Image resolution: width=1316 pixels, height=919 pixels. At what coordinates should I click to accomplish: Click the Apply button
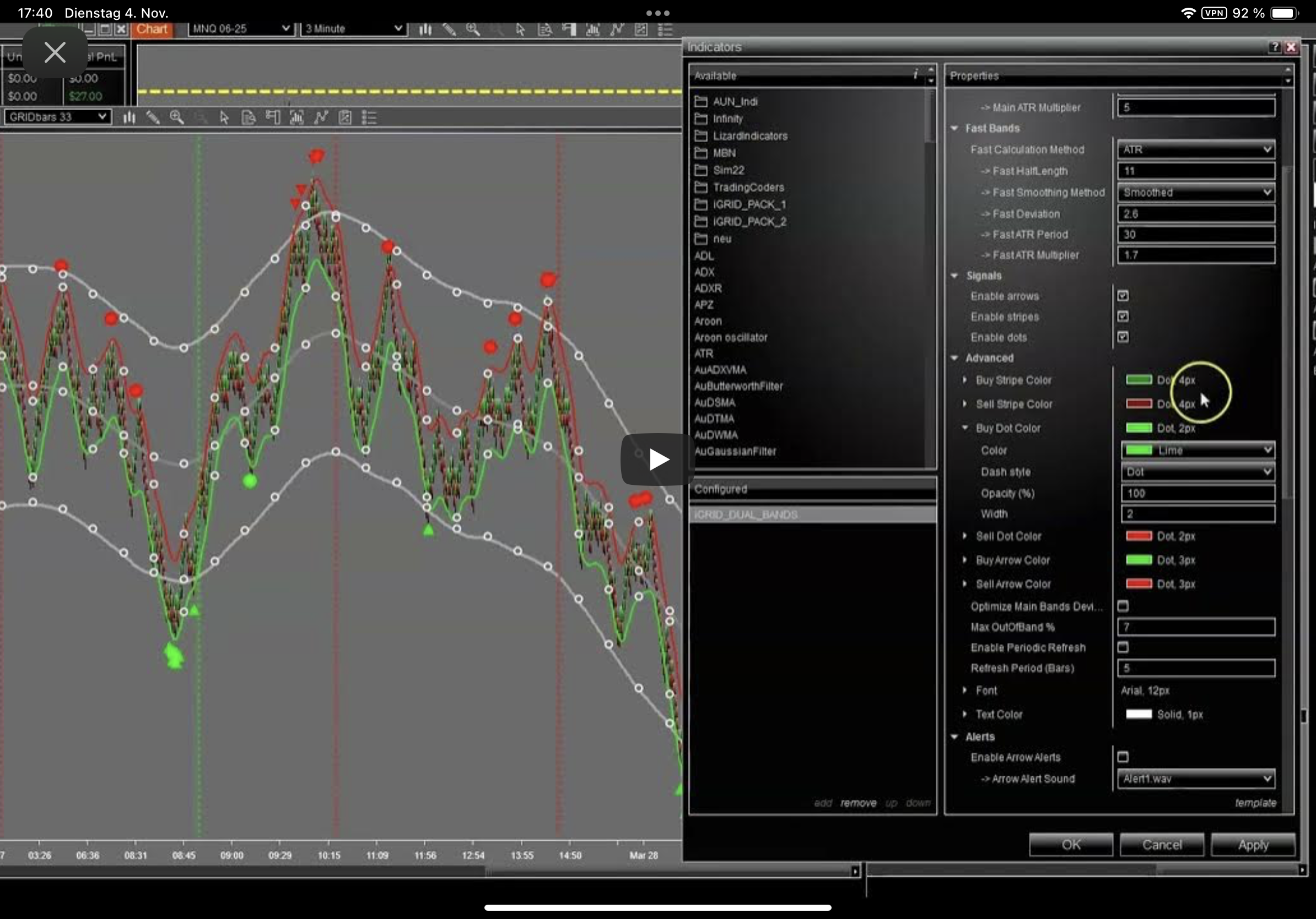(x=1253, y=845)
